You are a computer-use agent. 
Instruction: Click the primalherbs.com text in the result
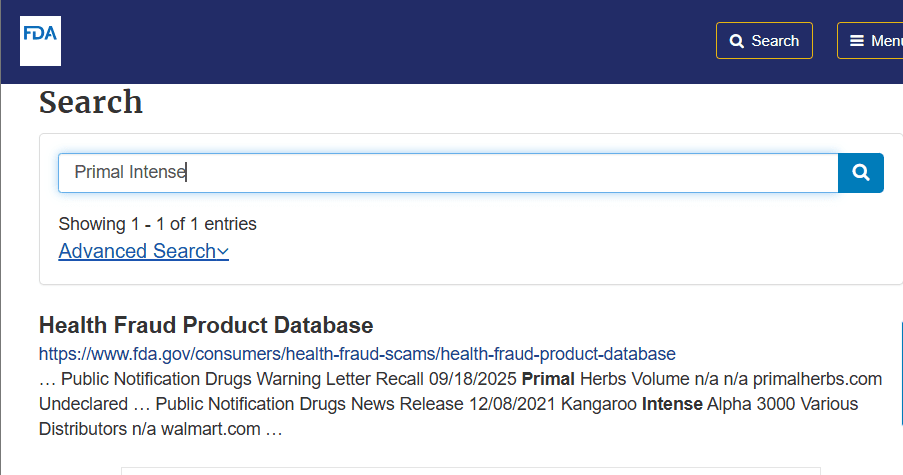click(x=817, y=379)
